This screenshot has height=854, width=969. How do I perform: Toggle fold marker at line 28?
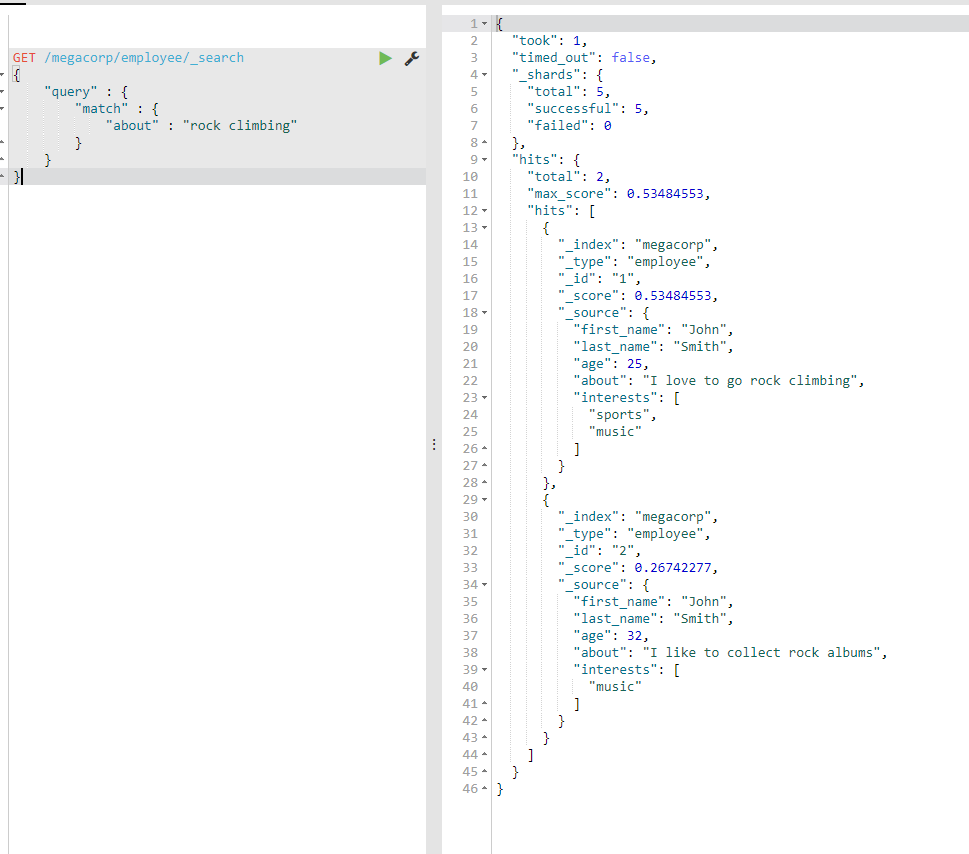click(x=484, y=483)
